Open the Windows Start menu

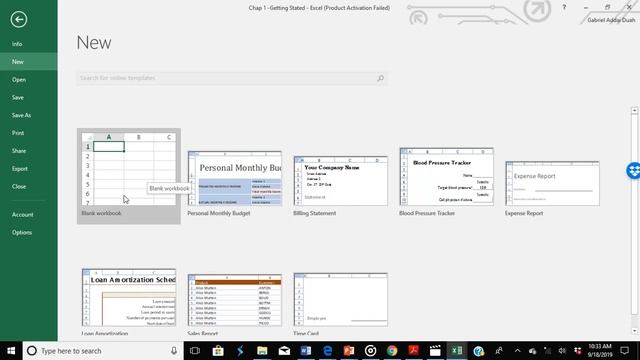(x=11, y=351)
